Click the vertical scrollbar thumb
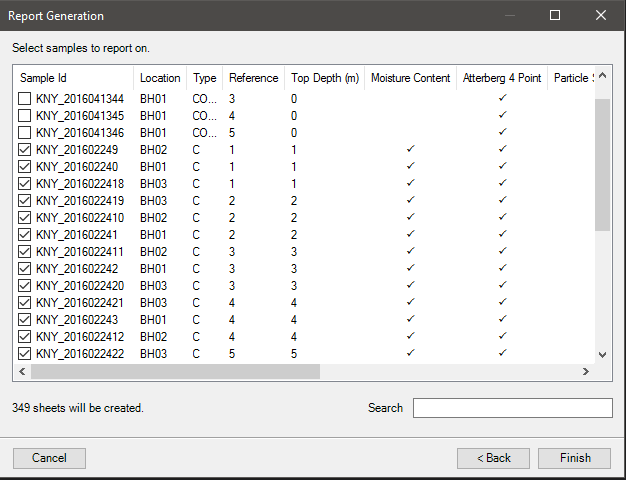Image resolution: width=626 pixels, height=480 pixels. click(602, 165)
